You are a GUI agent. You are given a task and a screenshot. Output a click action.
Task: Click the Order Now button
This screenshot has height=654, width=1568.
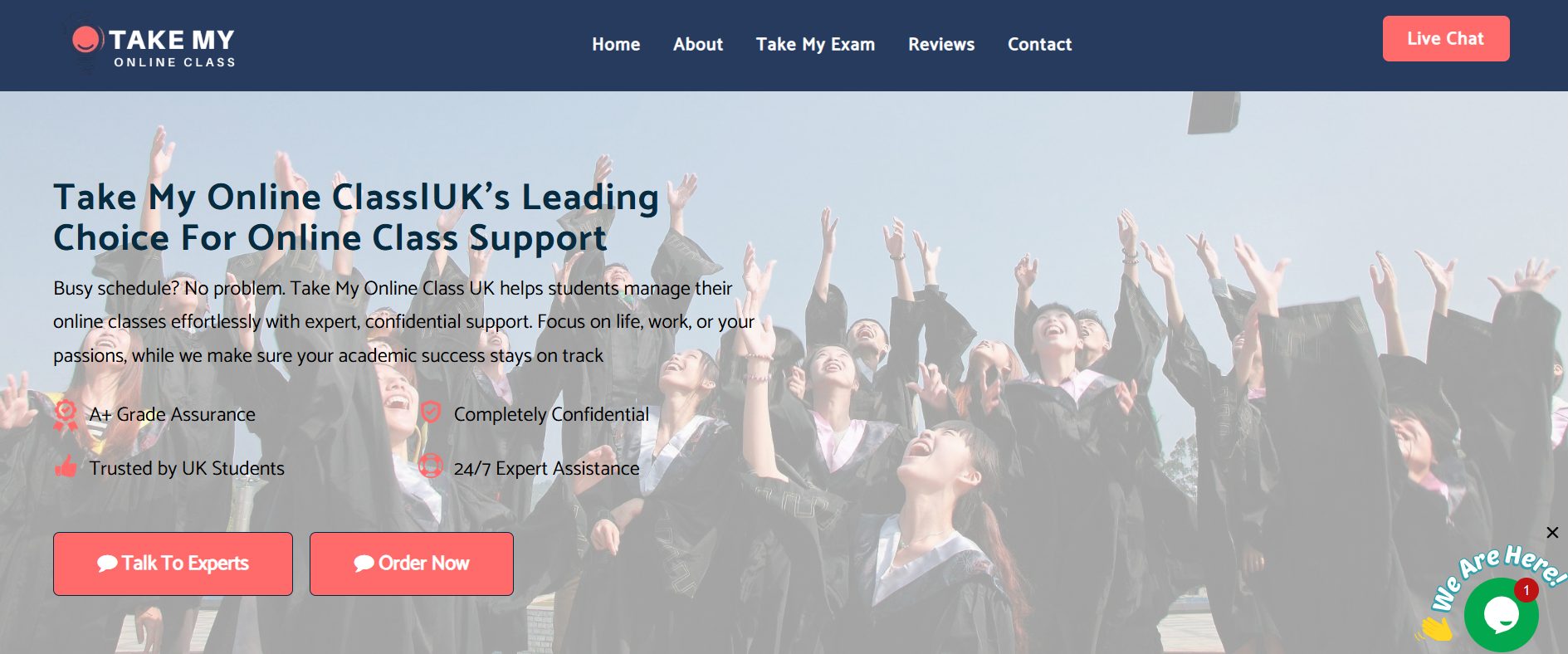click(412, 564)
